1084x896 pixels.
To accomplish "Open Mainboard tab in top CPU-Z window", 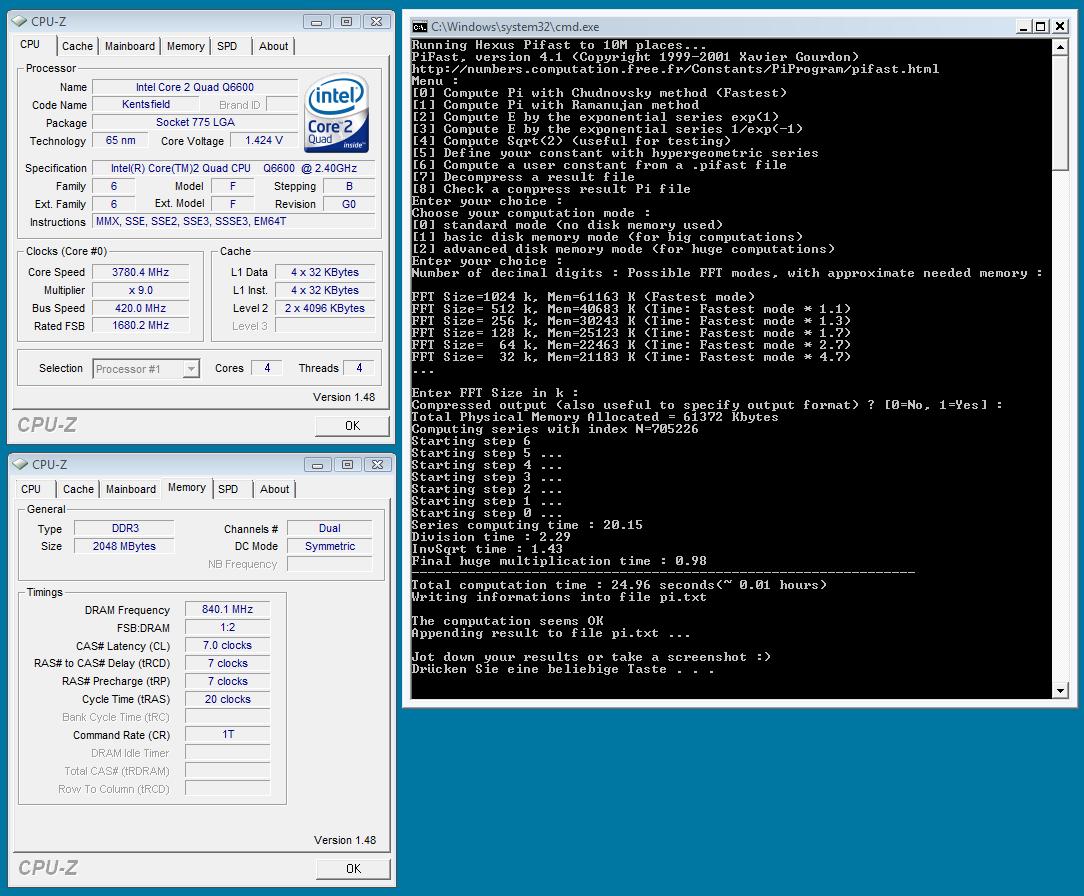I will (130, 46).
